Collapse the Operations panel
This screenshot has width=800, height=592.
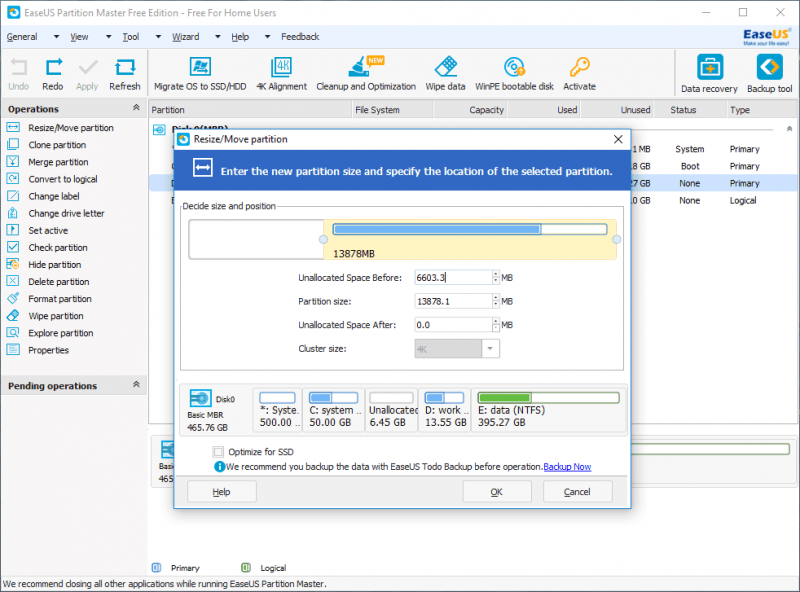[138, 108]
